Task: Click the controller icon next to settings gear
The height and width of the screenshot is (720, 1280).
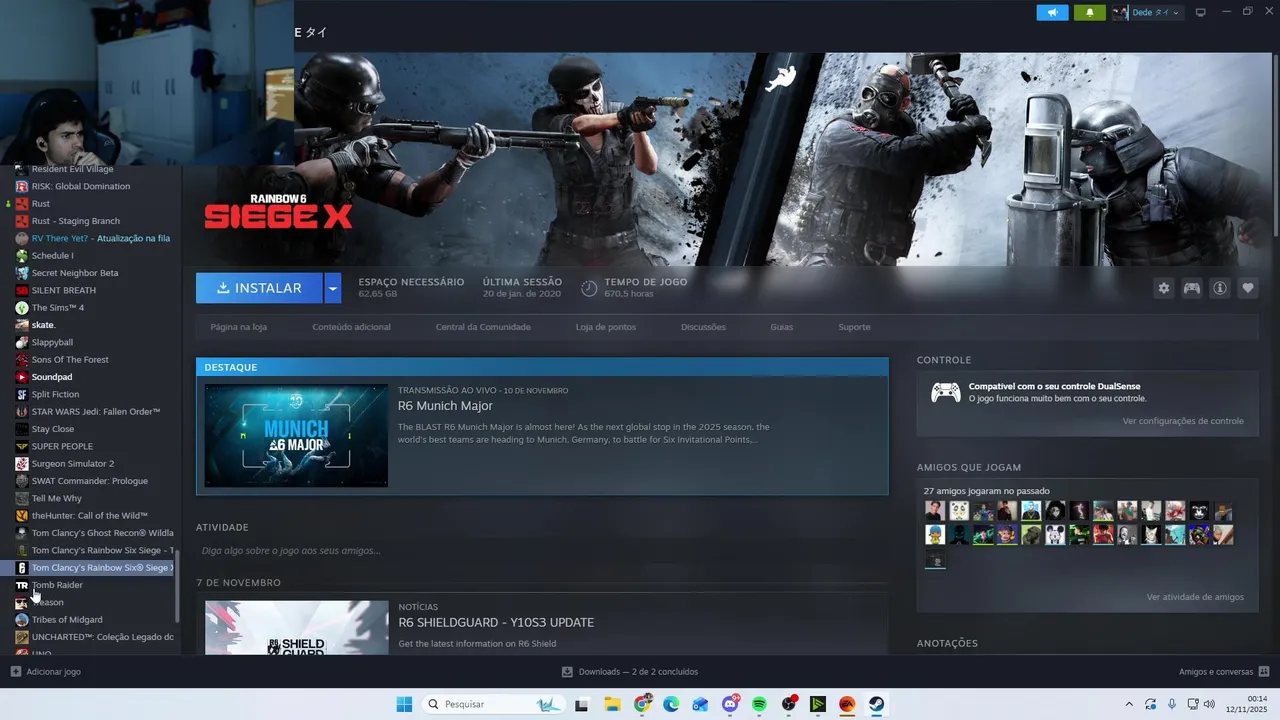Action: pos(1192,288)
